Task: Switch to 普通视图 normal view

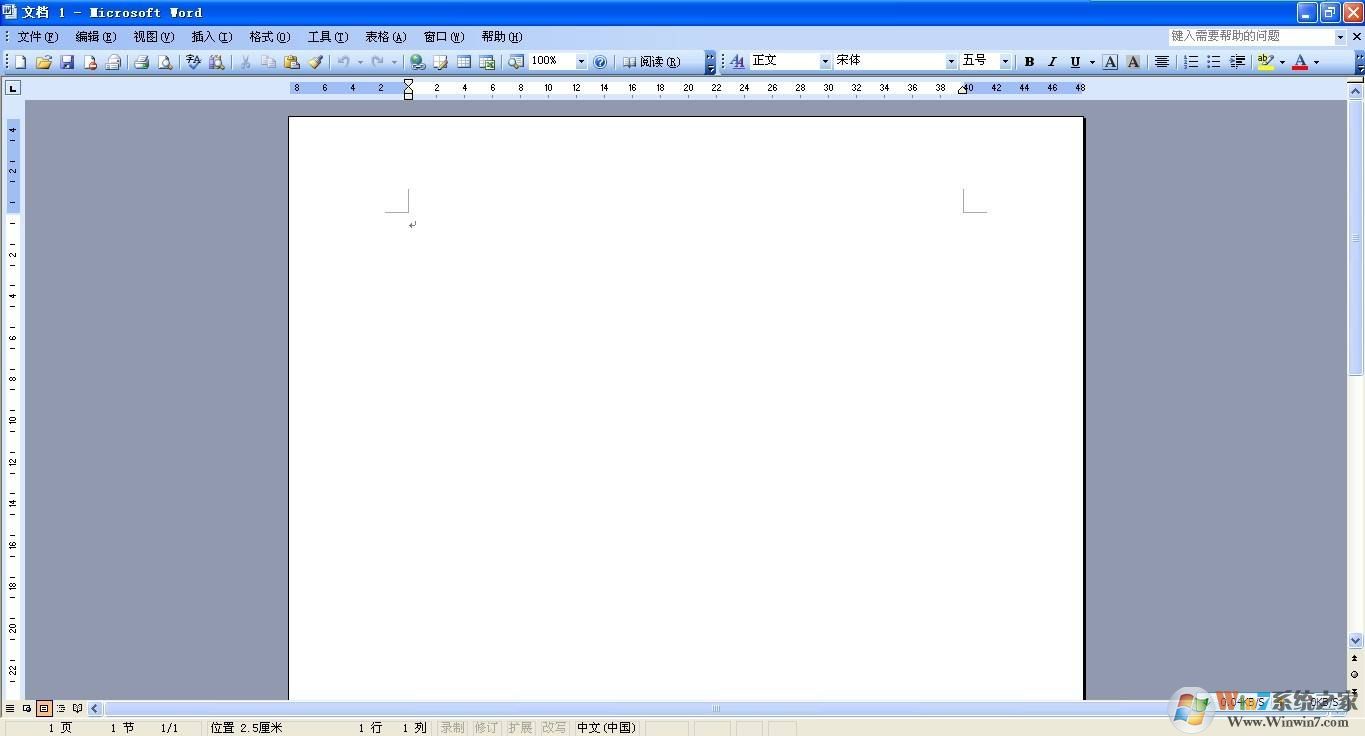Action: click(9, 708)
